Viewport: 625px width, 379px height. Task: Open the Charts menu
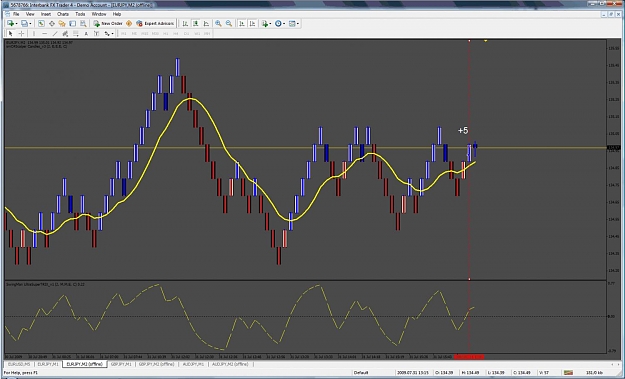click(x=63, y=14)
